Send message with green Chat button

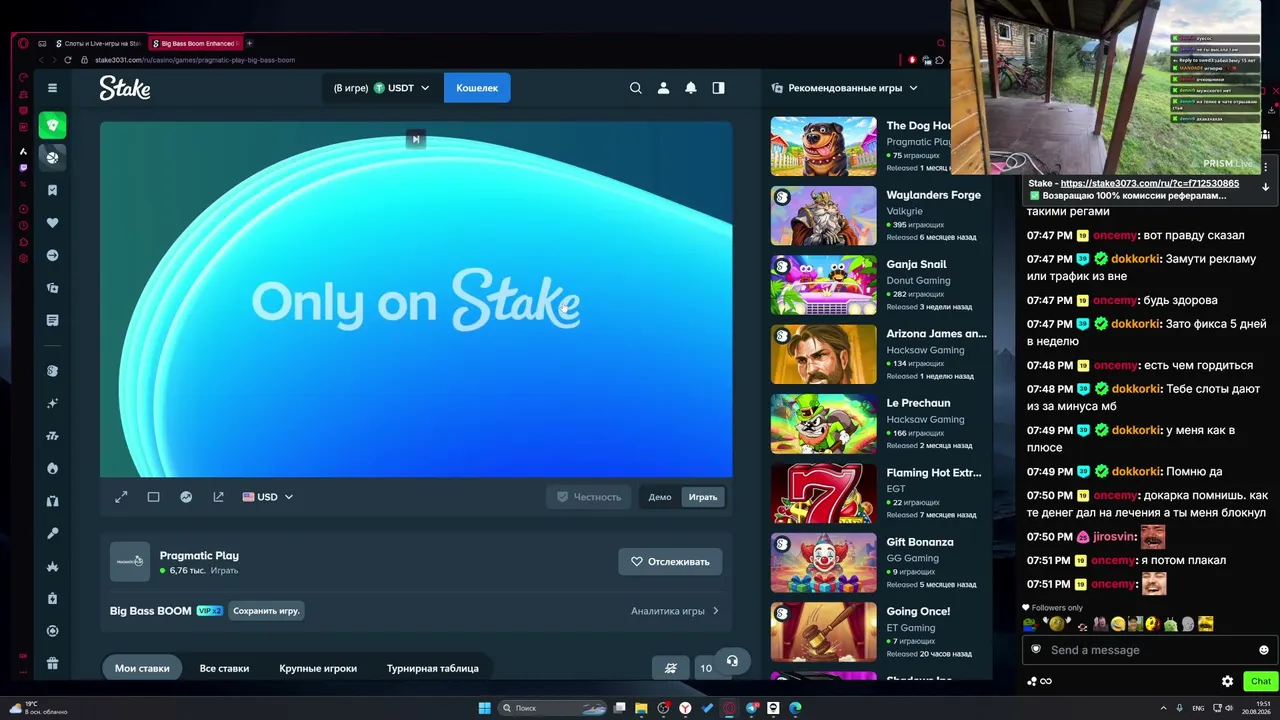click(x=1261, y=681)
